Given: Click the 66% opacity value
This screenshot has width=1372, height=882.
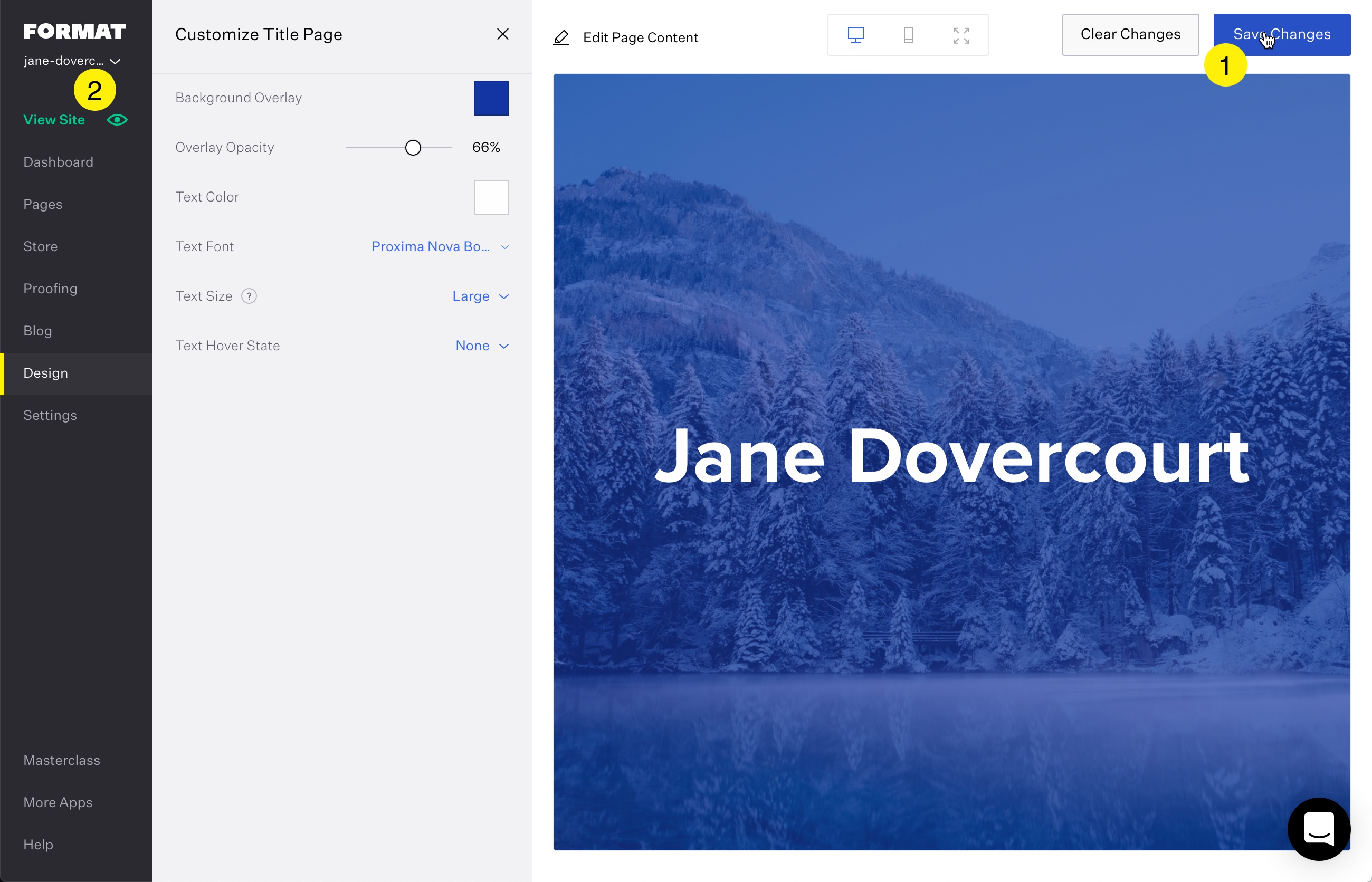Looking at the screenshot, I should tap(486, 148).
